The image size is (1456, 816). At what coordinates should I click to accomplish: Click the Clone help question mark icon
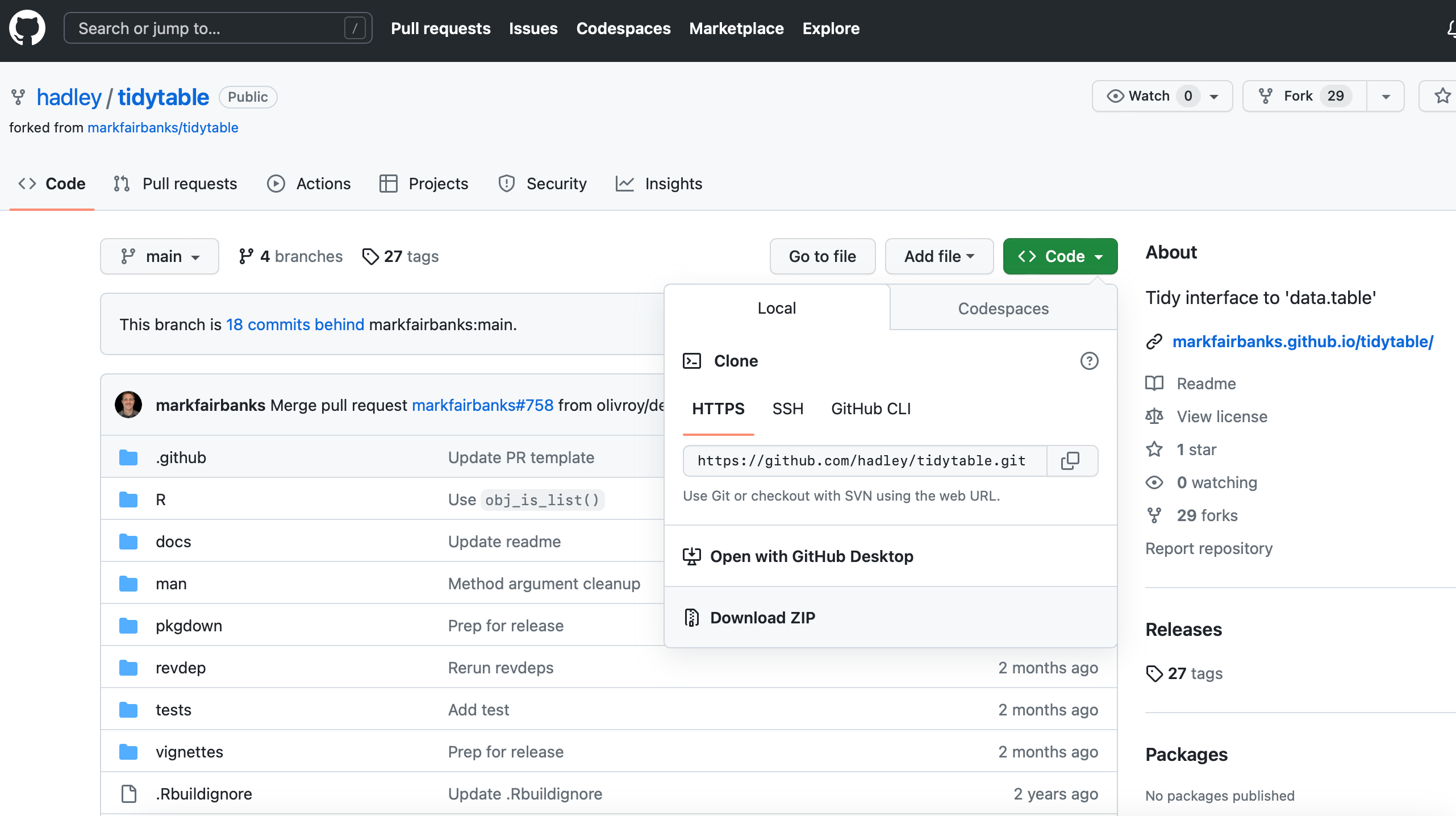pyautogui.click(x=1089, y=361)
